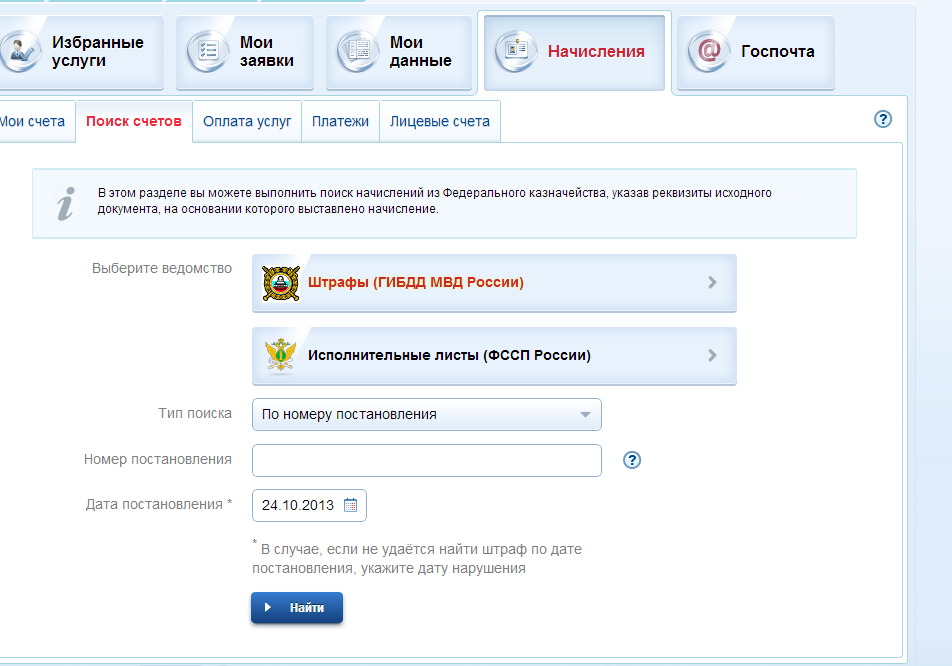Focus the Номер постановления input field
This screenshot has height=666, width=952.
tap(426, 460)
